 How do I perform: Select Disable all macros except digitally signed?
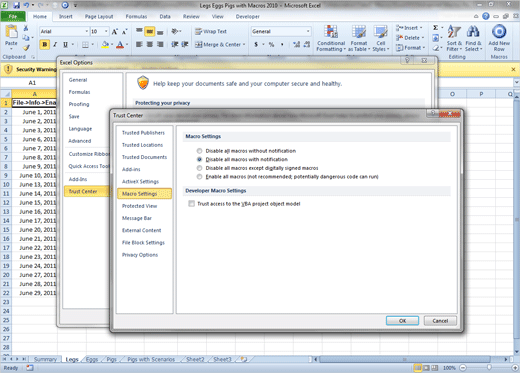coord(199,168)
